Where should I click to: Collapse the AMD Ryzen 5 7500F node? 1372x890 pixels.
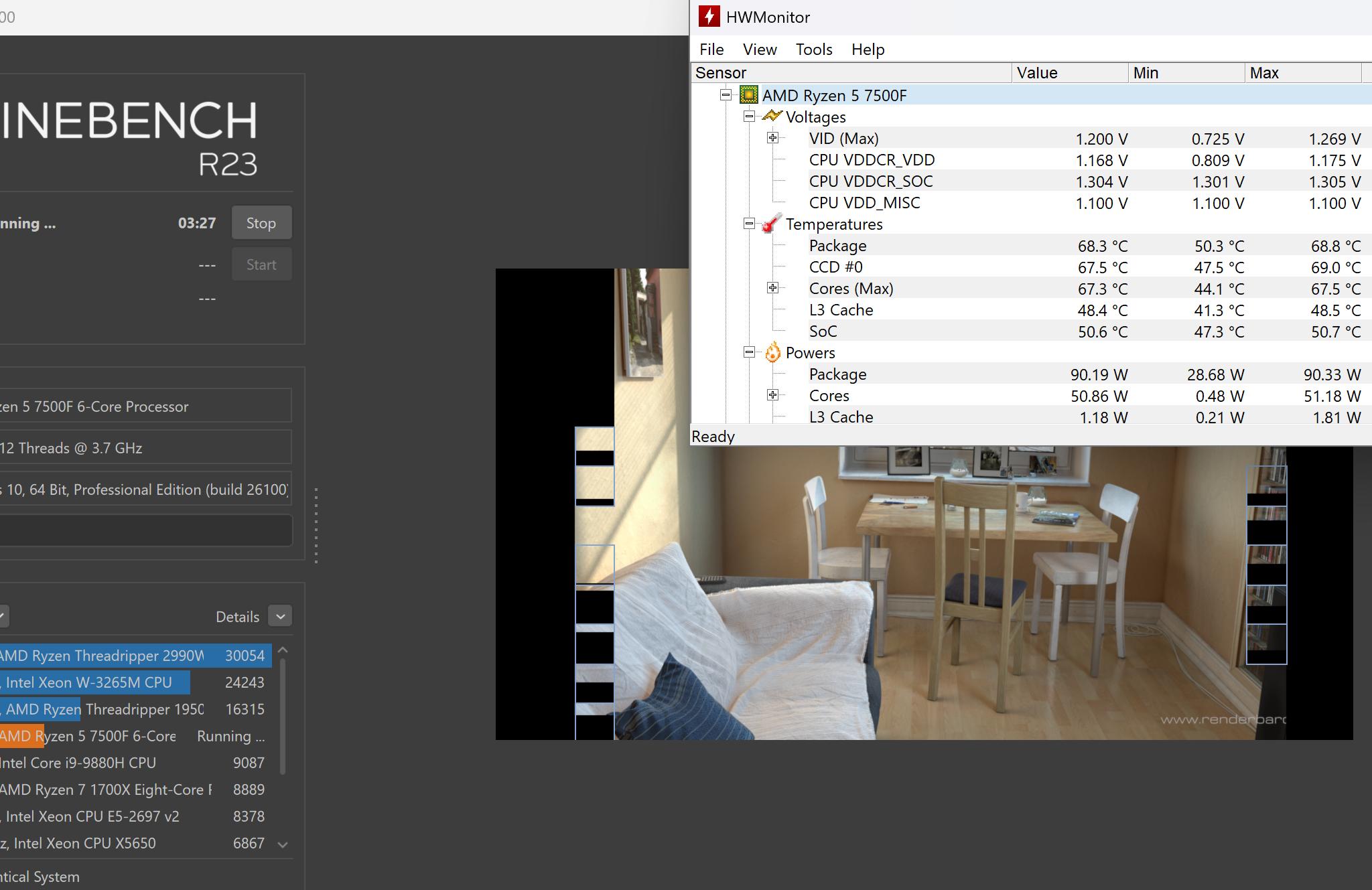tap(726, 95)
